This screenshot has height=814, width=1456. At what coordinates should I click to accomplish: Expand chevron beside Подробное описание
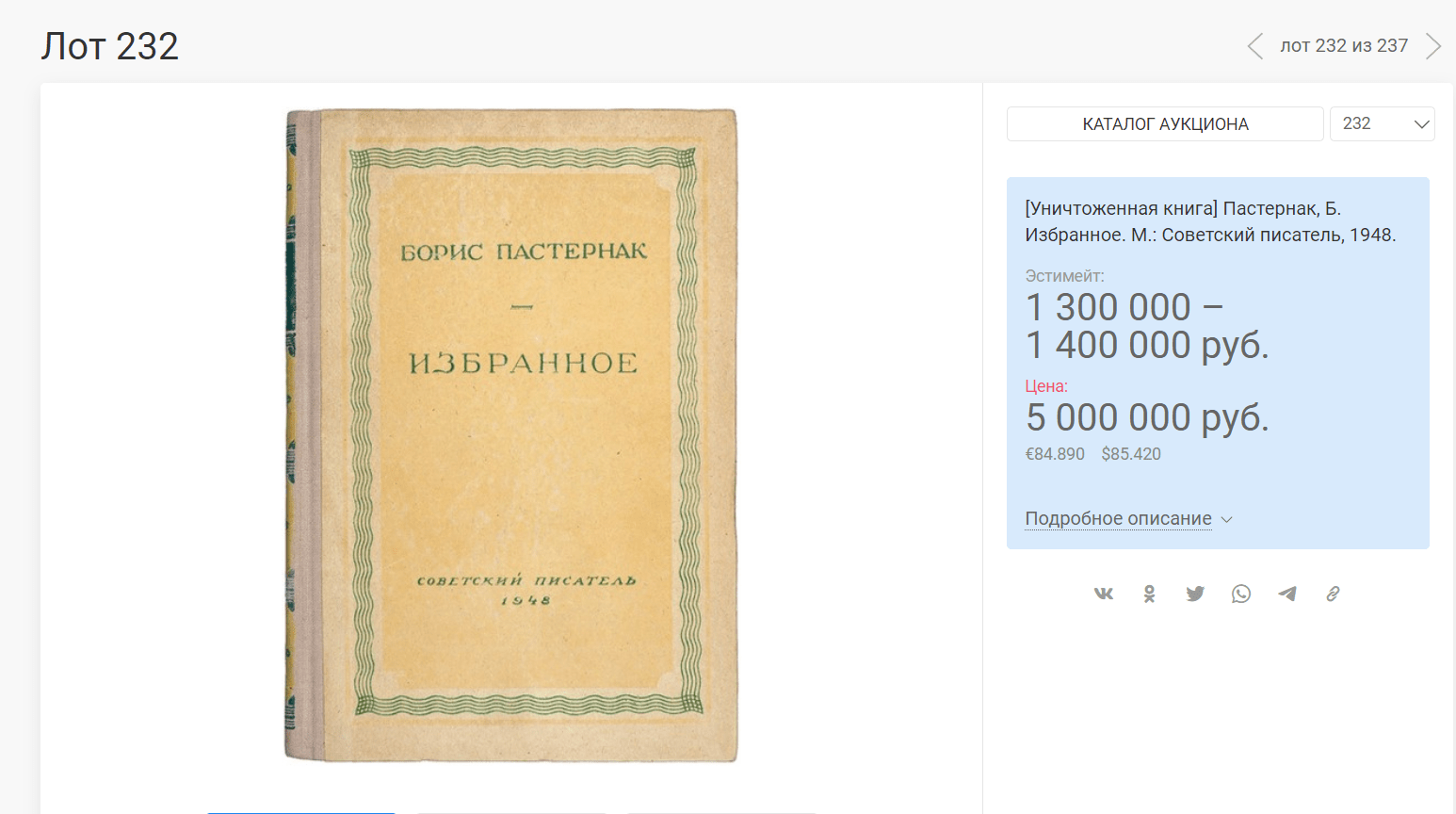click(x=1226, y=520)
